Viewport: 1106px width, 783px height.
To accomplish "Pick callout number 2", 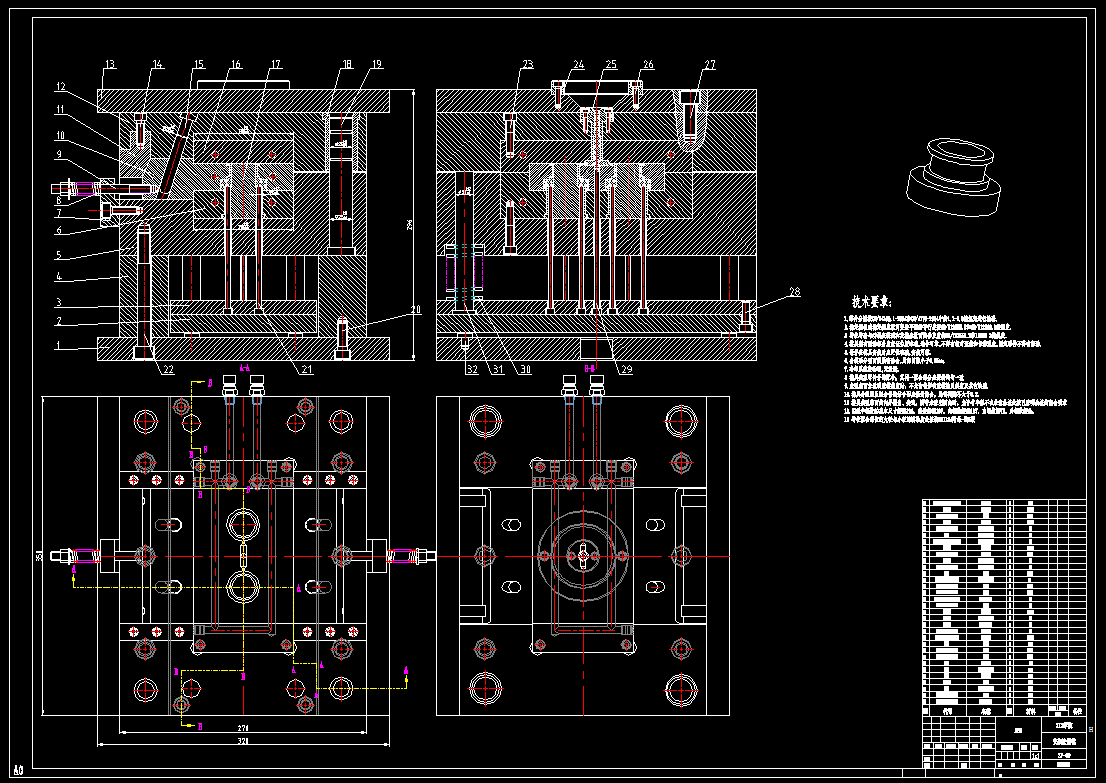I will (59, 321).
